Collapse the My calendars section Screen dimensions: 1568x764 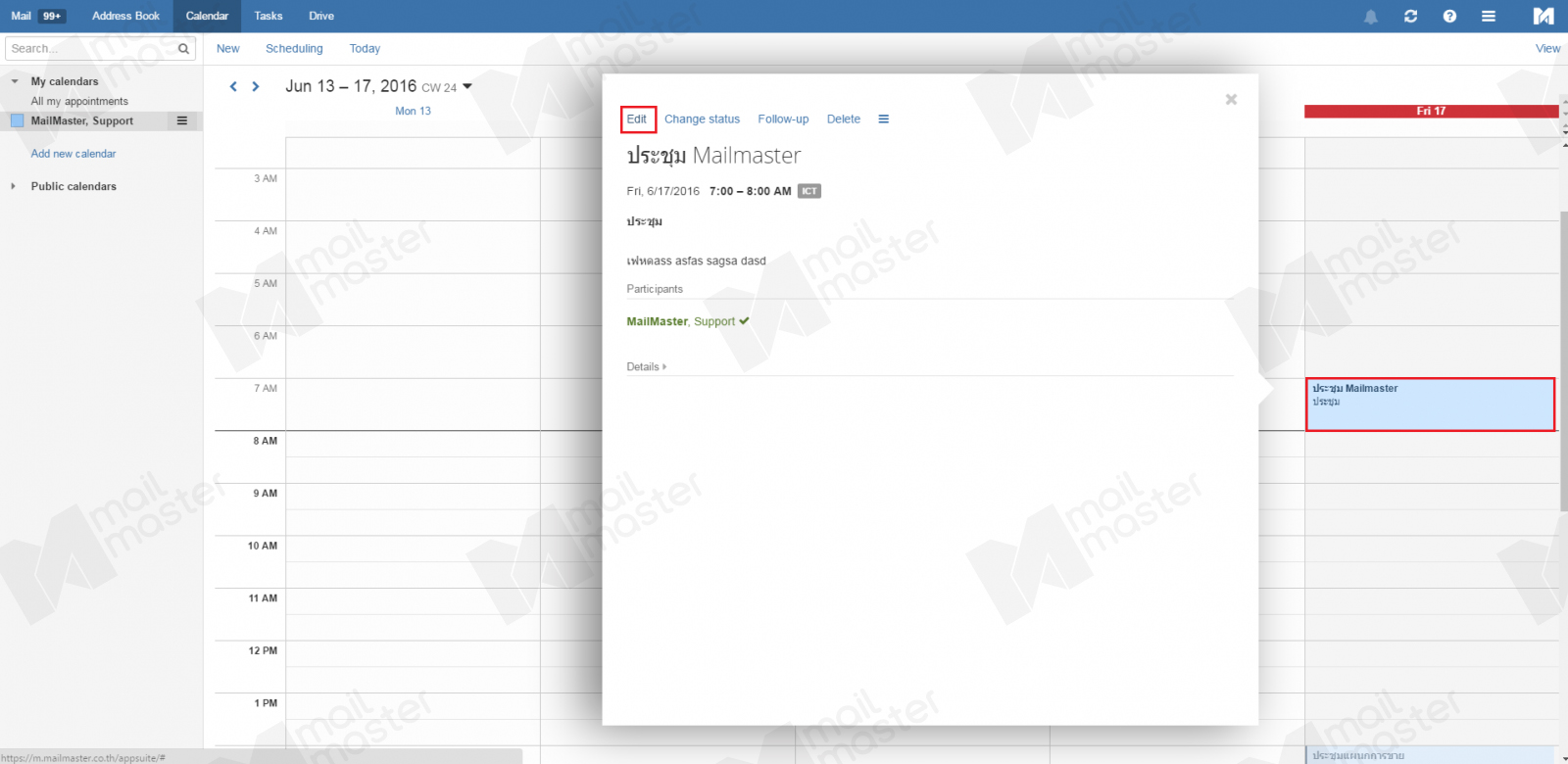[x=15, y=81]
